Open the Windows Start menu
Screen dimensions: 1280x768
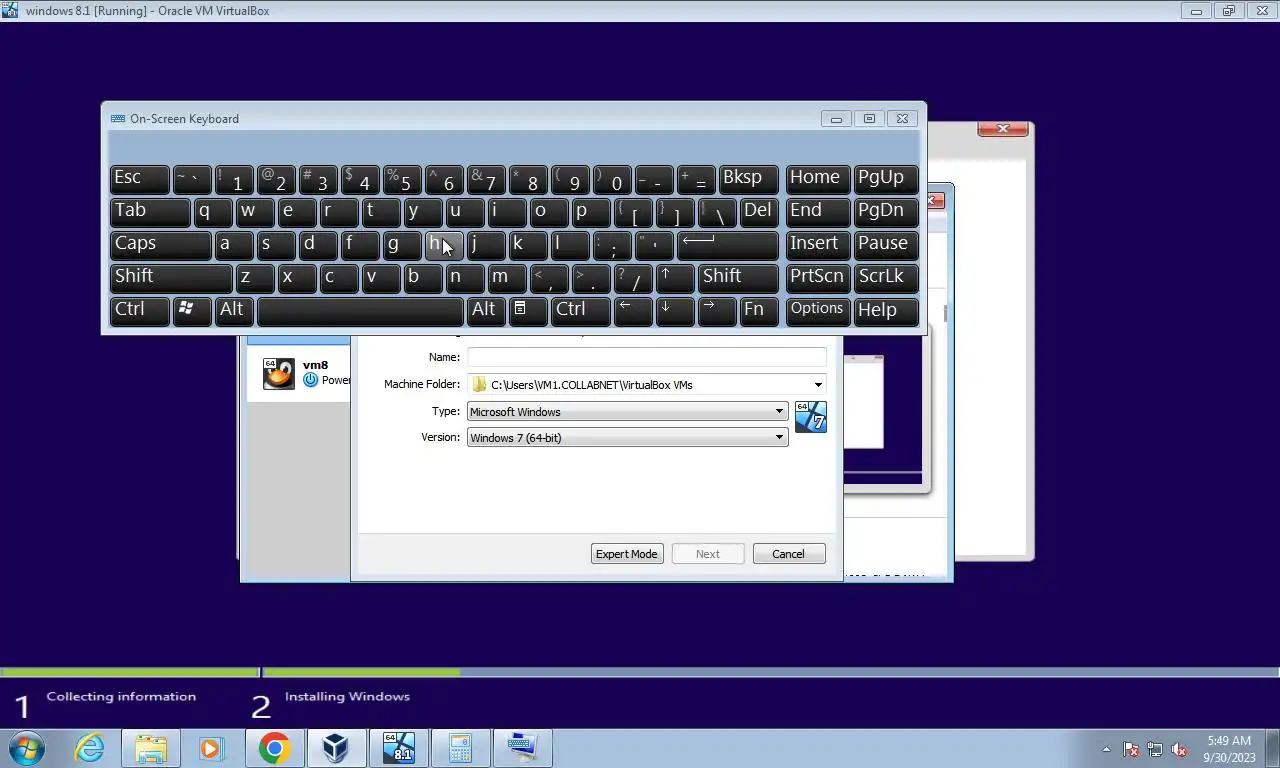pos(27,748)
